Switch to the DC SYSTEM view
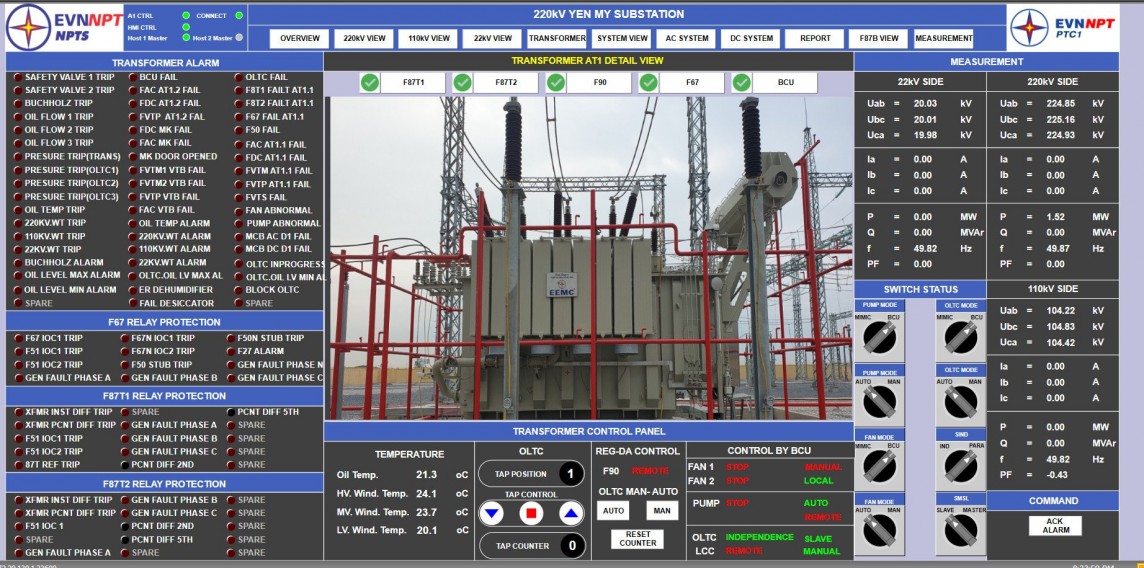The height and width of the screenshot is (568, 1144). point(751,38)
